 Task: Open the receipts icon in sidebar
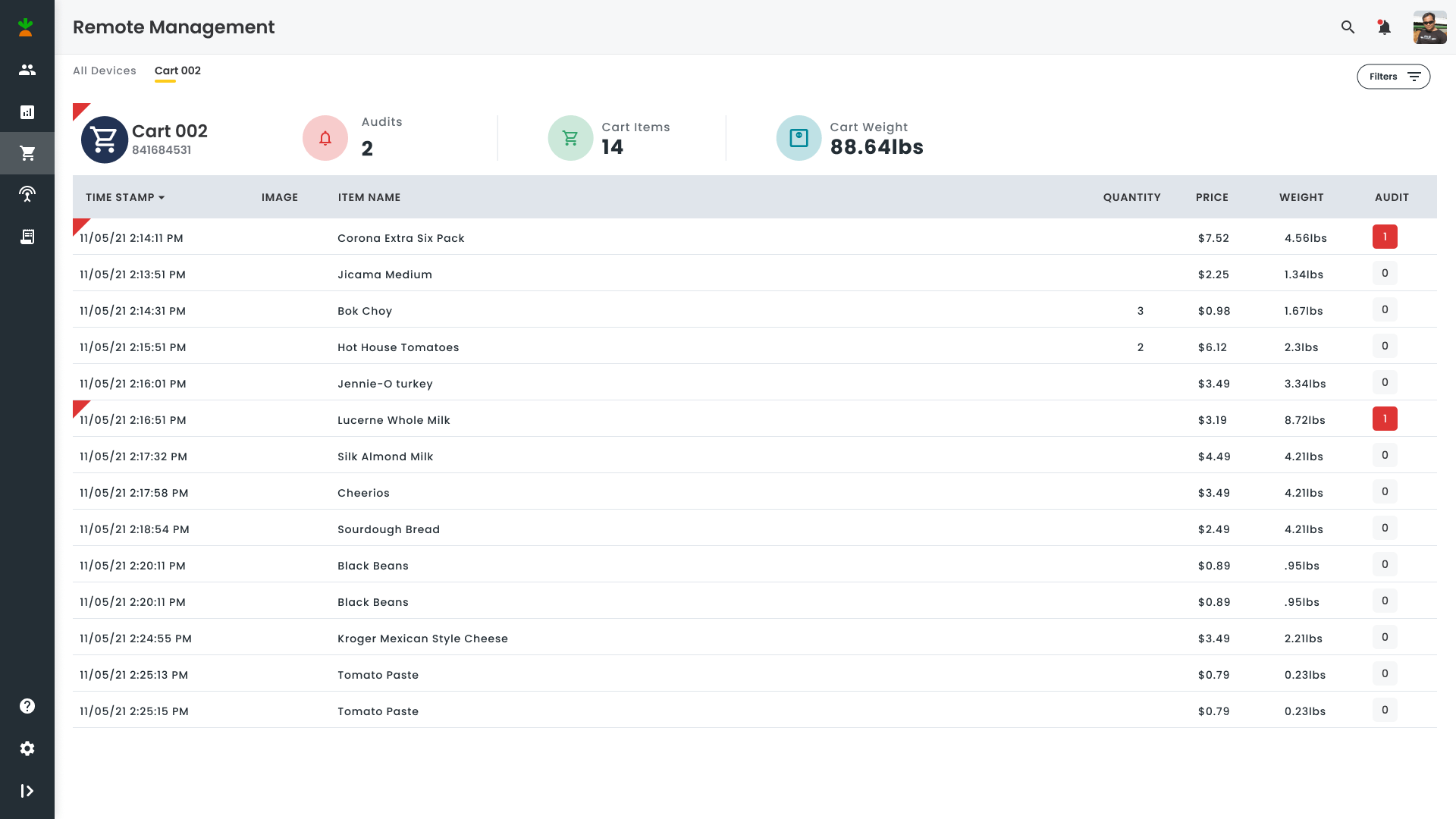pyautogui.click(x=27, y=237)
